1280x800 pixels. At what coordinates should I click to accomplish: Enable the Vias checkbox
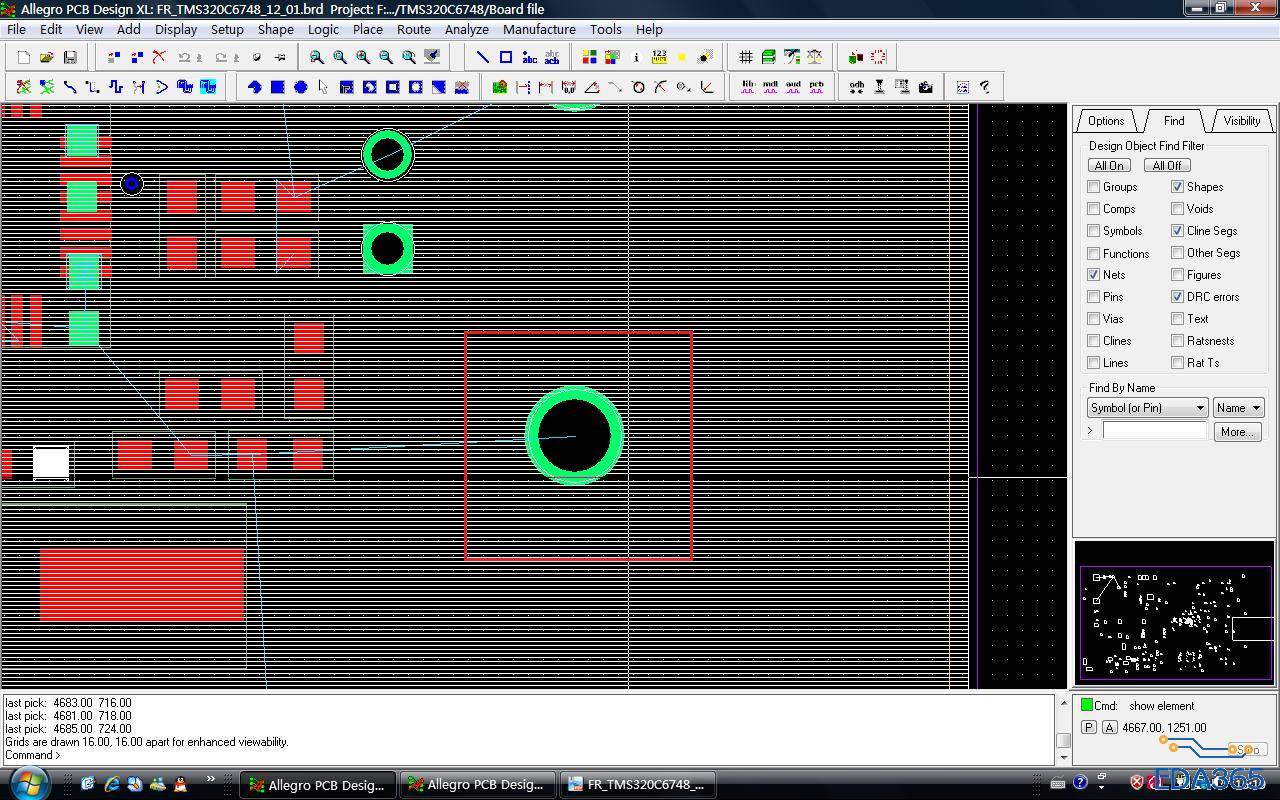point(1093,319)
